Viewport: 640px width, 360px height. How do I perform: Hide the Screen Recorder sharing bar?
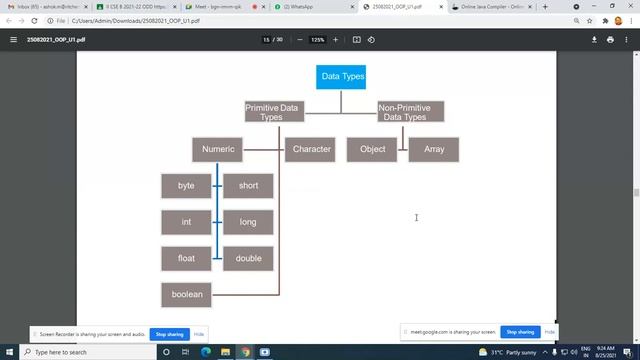(x=199, y=334)
